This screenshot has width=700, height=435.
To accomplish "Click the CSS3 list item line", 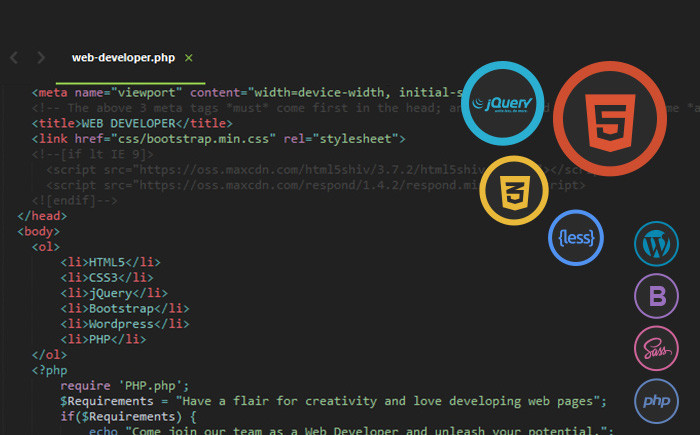I will 107,278.
